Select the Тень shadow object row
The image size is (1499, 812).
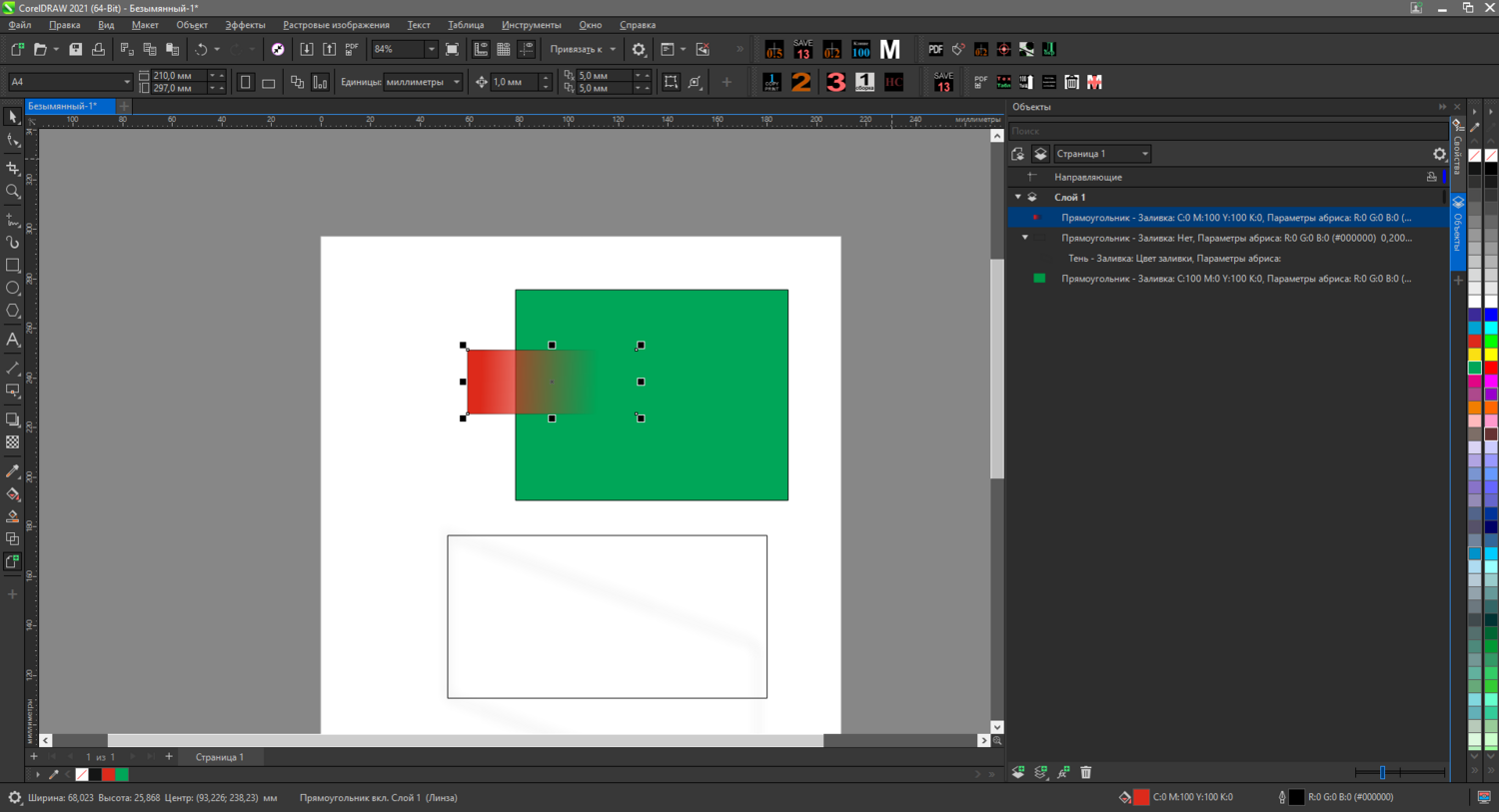coord(1227,259)
